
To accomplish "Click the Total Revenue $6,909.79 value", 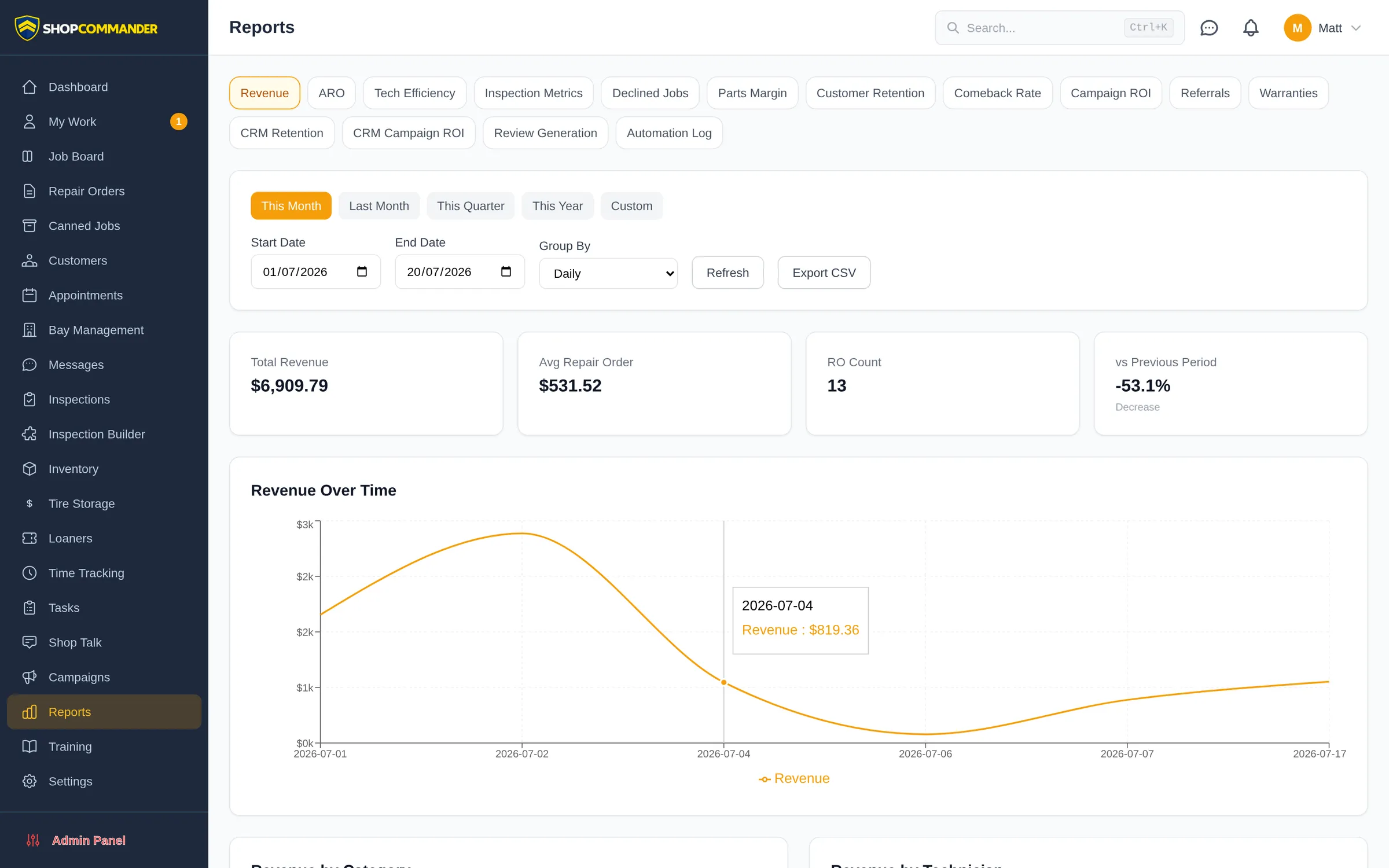I will tap(289, 385).
